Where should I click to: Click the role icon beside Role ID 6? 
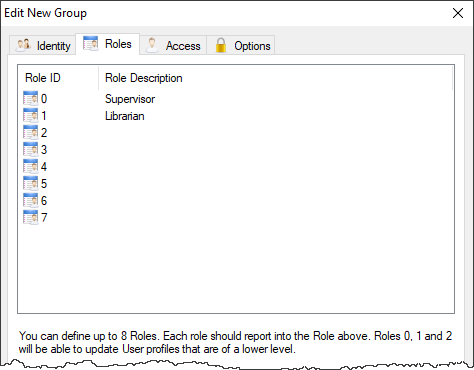[31, 201]
